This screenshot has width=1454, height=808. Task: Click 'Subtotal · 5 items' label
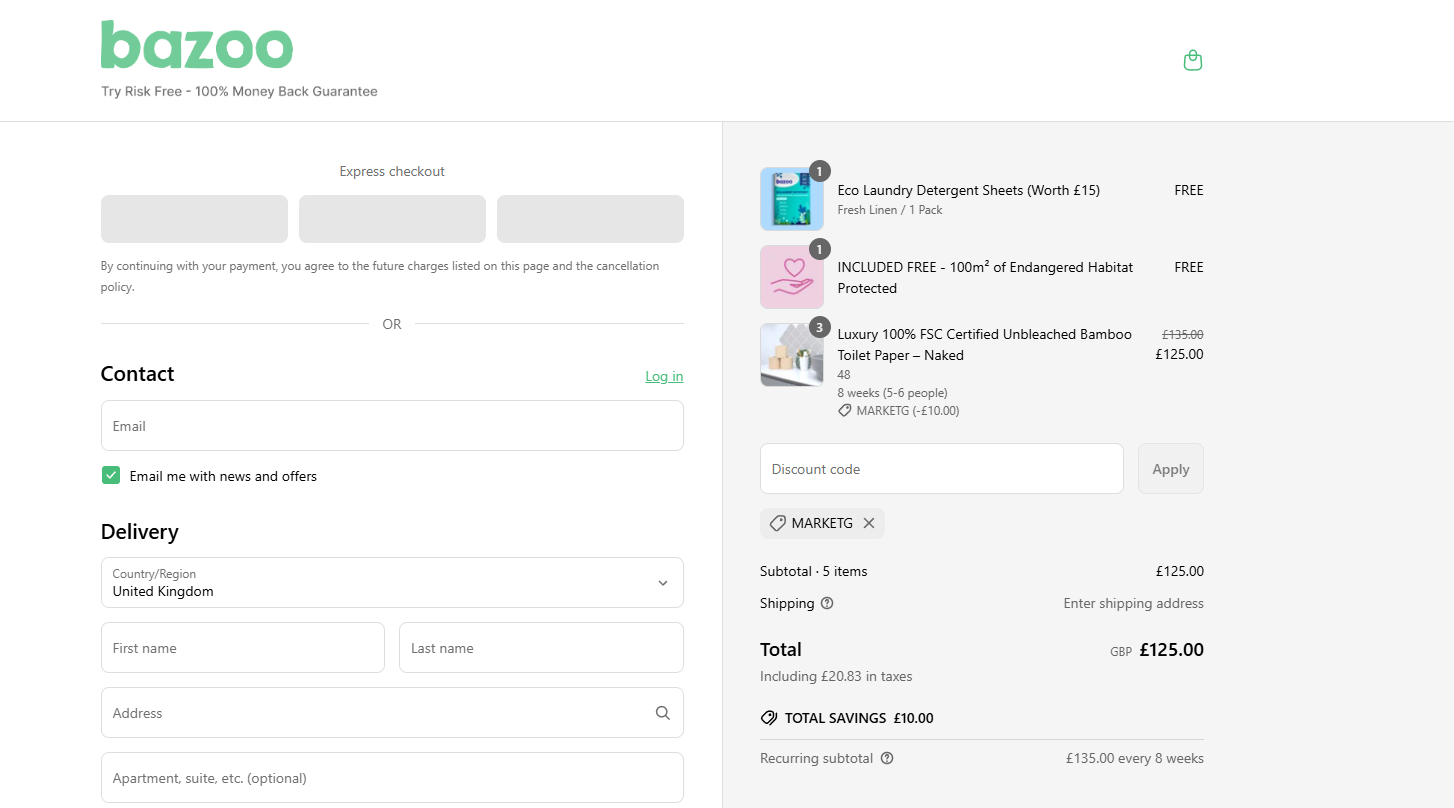[814, 571]
